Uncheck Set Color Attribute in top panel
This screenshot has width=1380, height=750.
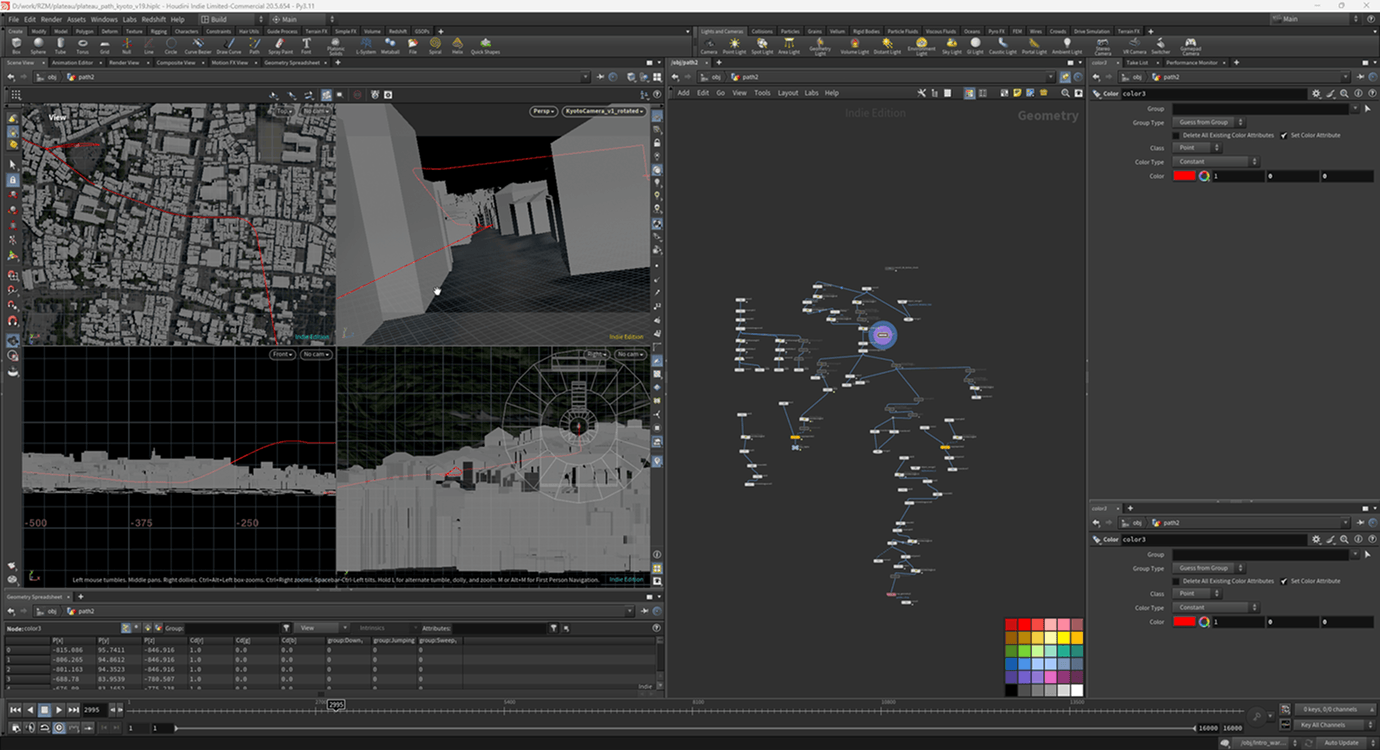pyautogui.click(x=1284, y=135)
